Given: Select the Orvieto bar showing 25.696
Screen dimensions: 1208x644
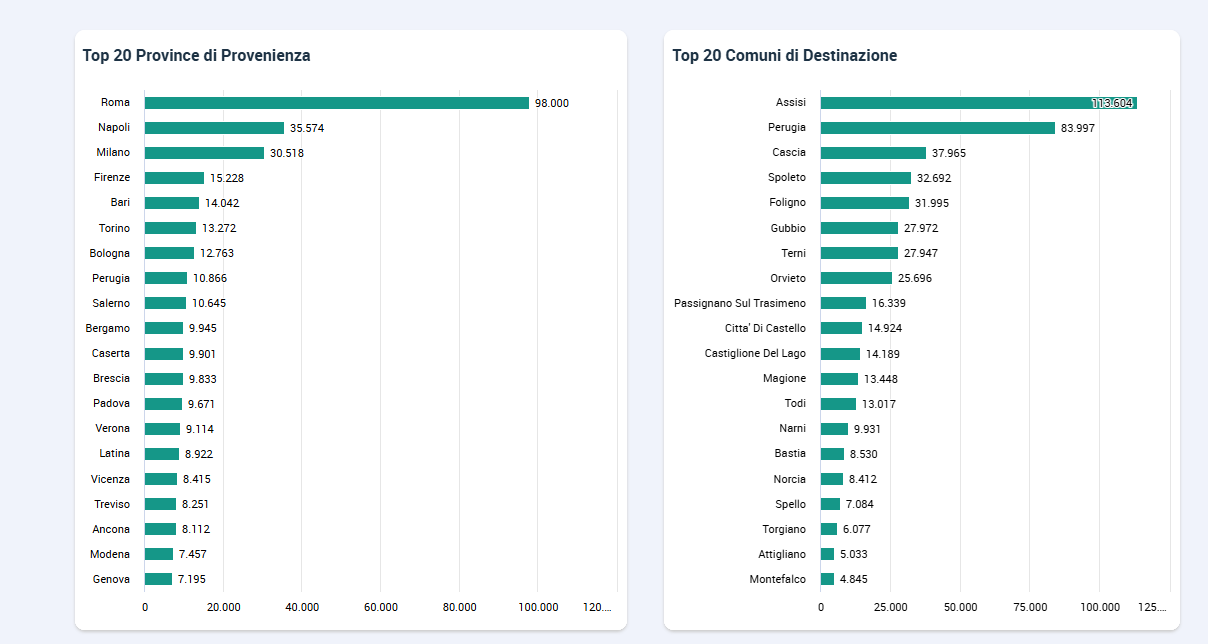Looking at the screenshot, I should click(x=856, y=278).
